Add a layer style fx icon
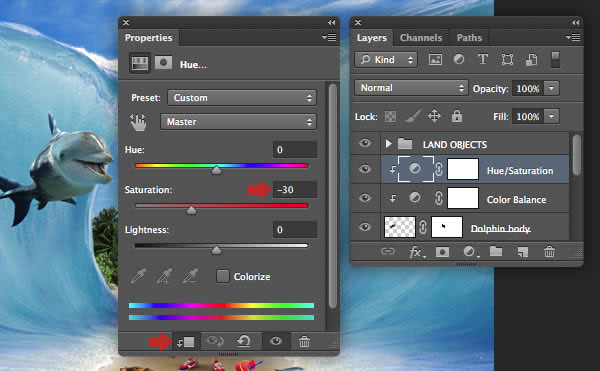This screenshot has width=600, height=371. [416, 252]
